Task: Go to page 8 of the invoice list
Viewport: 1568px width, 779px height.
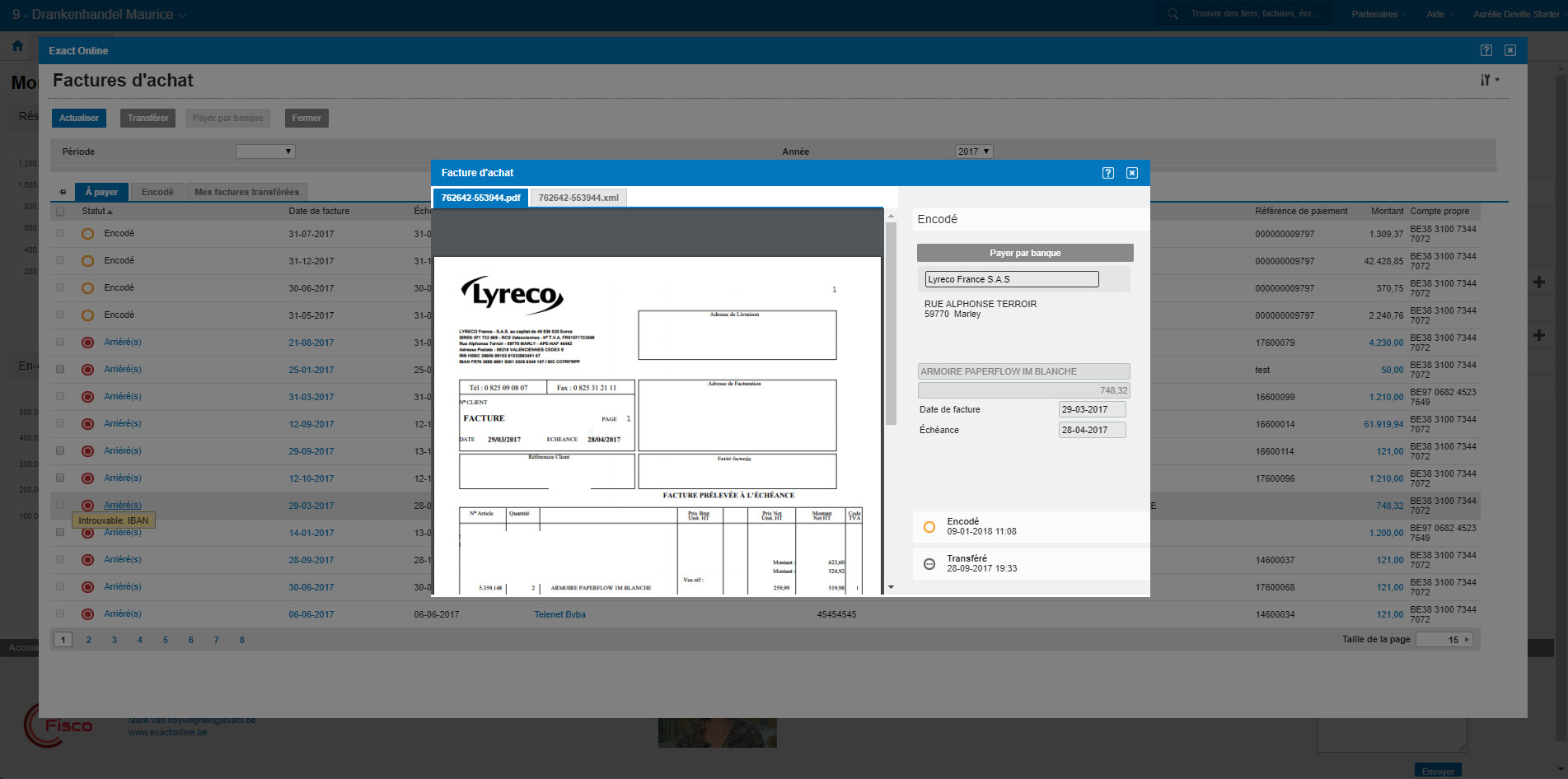Action: [242, 640]
